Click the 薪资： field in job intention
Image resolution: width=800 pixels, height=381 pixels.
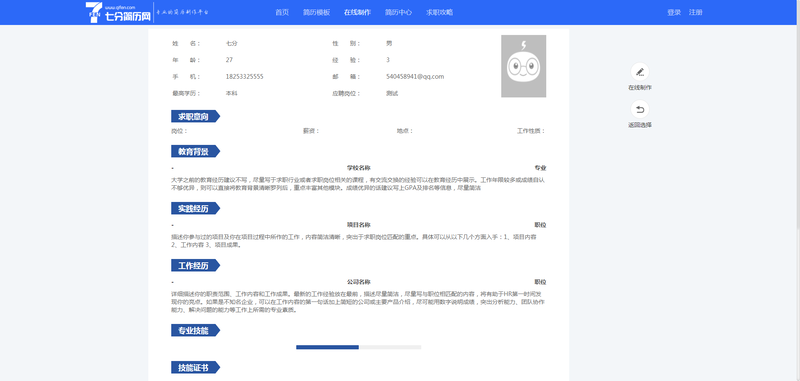coord(311,131)
